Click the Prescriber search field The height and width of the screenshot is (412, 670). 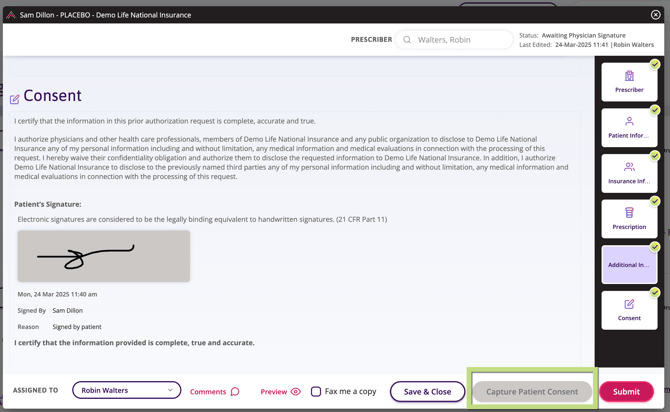pos(454,40)
